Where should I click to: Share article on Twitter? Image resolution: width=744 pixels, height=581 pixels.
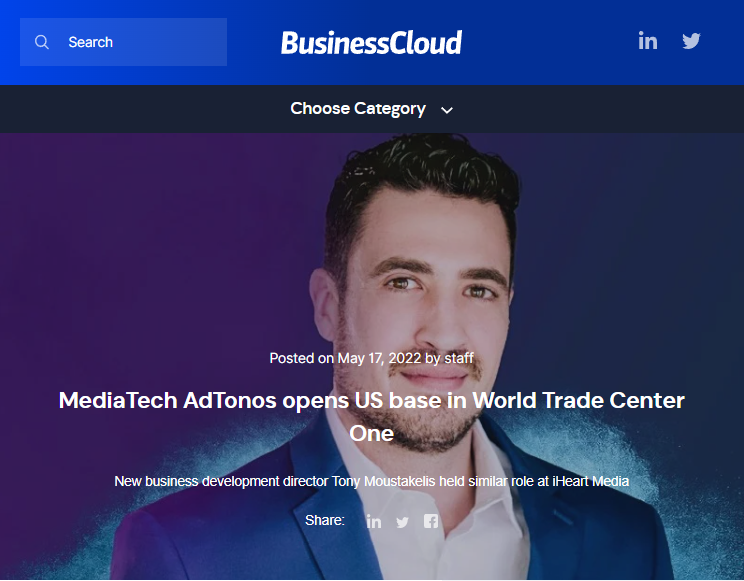point(402,522)
